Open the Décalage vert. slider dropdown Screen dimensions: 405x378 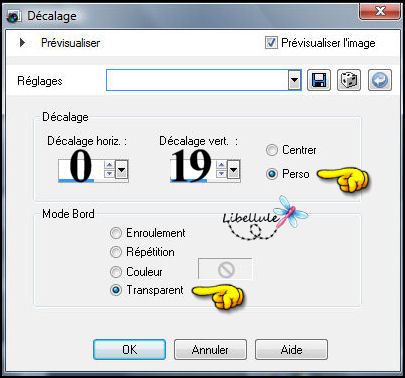234,171
